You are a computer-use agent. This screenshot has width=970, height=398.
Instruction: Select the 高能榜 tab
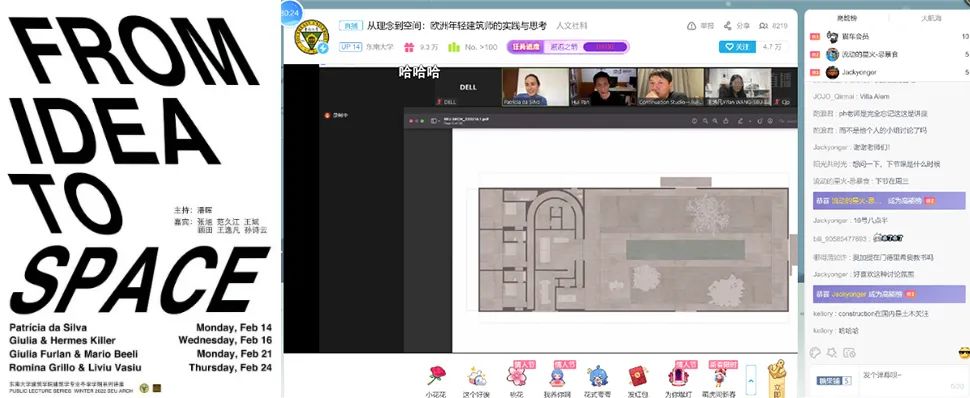(x=846, y=19)
